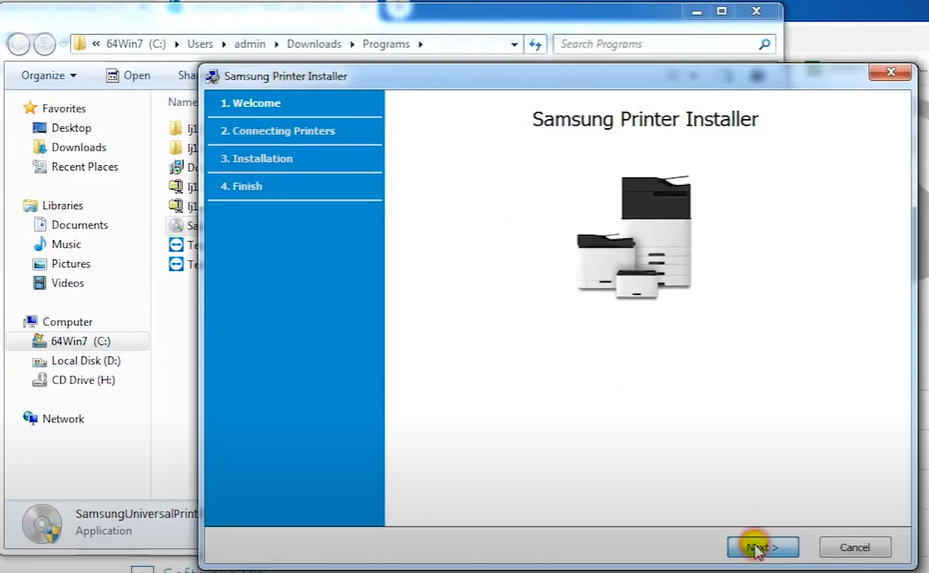929x573 pixels.
Task: Click the Documents library icon
Action: click(x=40, y=225)
